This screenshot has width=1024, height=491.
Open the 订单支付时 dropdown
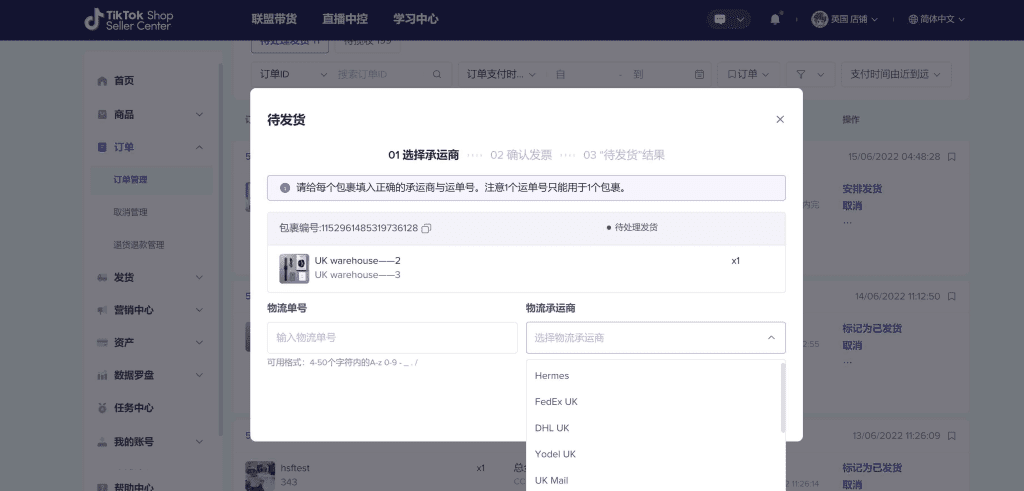pos(501,74)
